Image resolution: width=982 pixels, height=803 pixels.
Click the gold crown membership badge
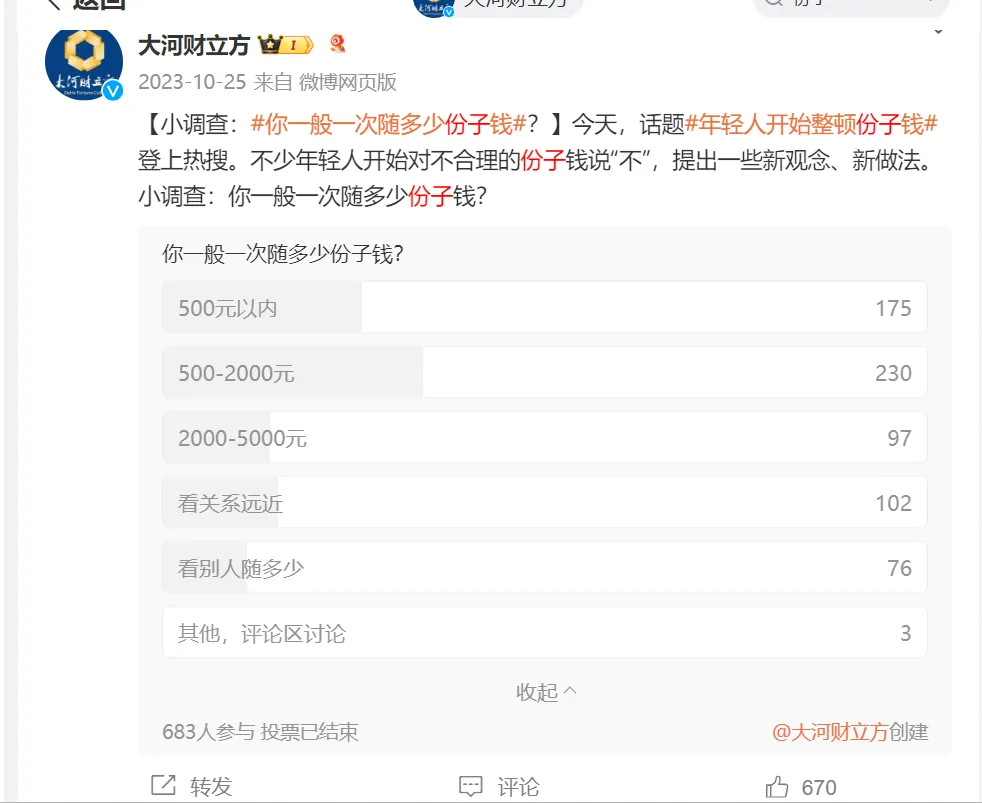click(x=286, y=45)
